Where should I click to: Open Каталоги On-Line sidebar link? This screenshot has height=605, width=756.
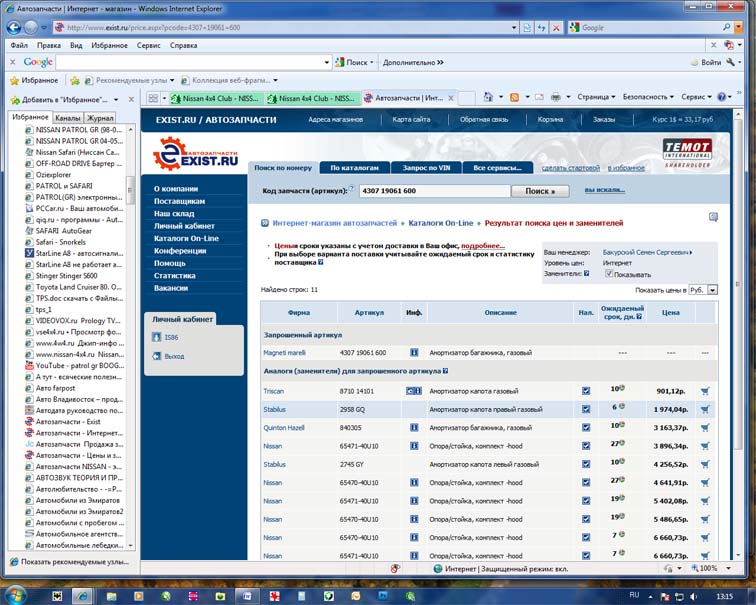(x=186, y=238)
